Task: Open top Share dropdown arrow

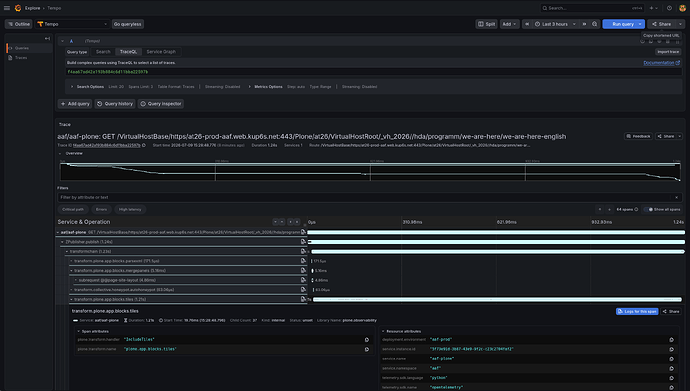Action: [680, 24]
